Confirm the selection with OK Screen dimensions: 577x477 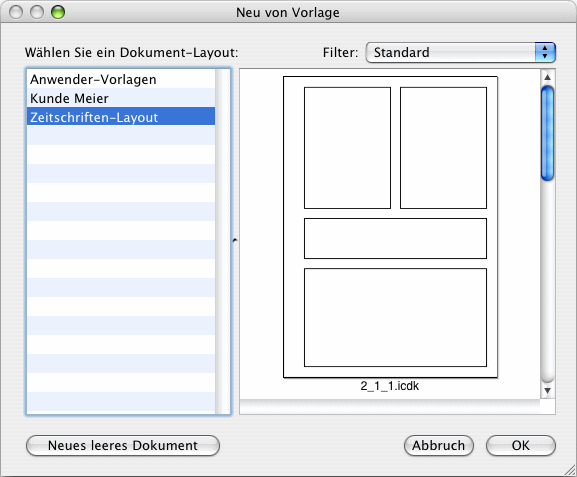tap(521, 445)
